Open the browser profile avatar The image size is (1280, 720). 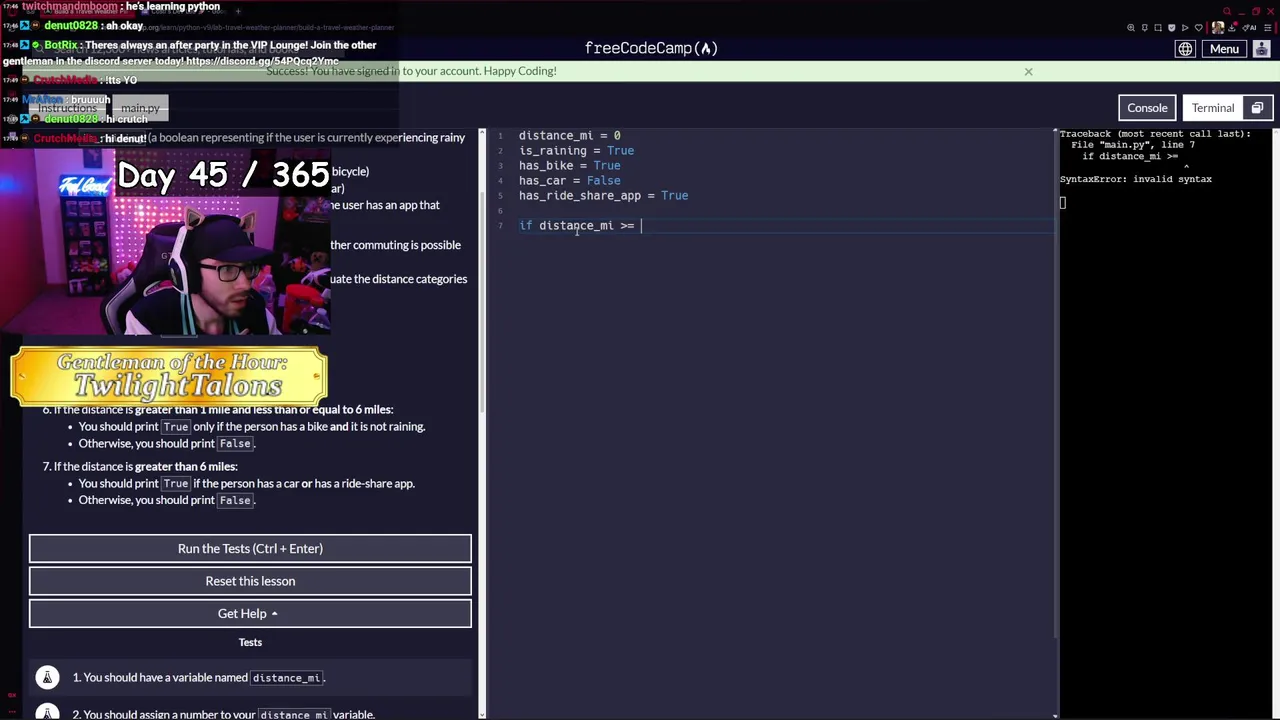pos(1218,28)
